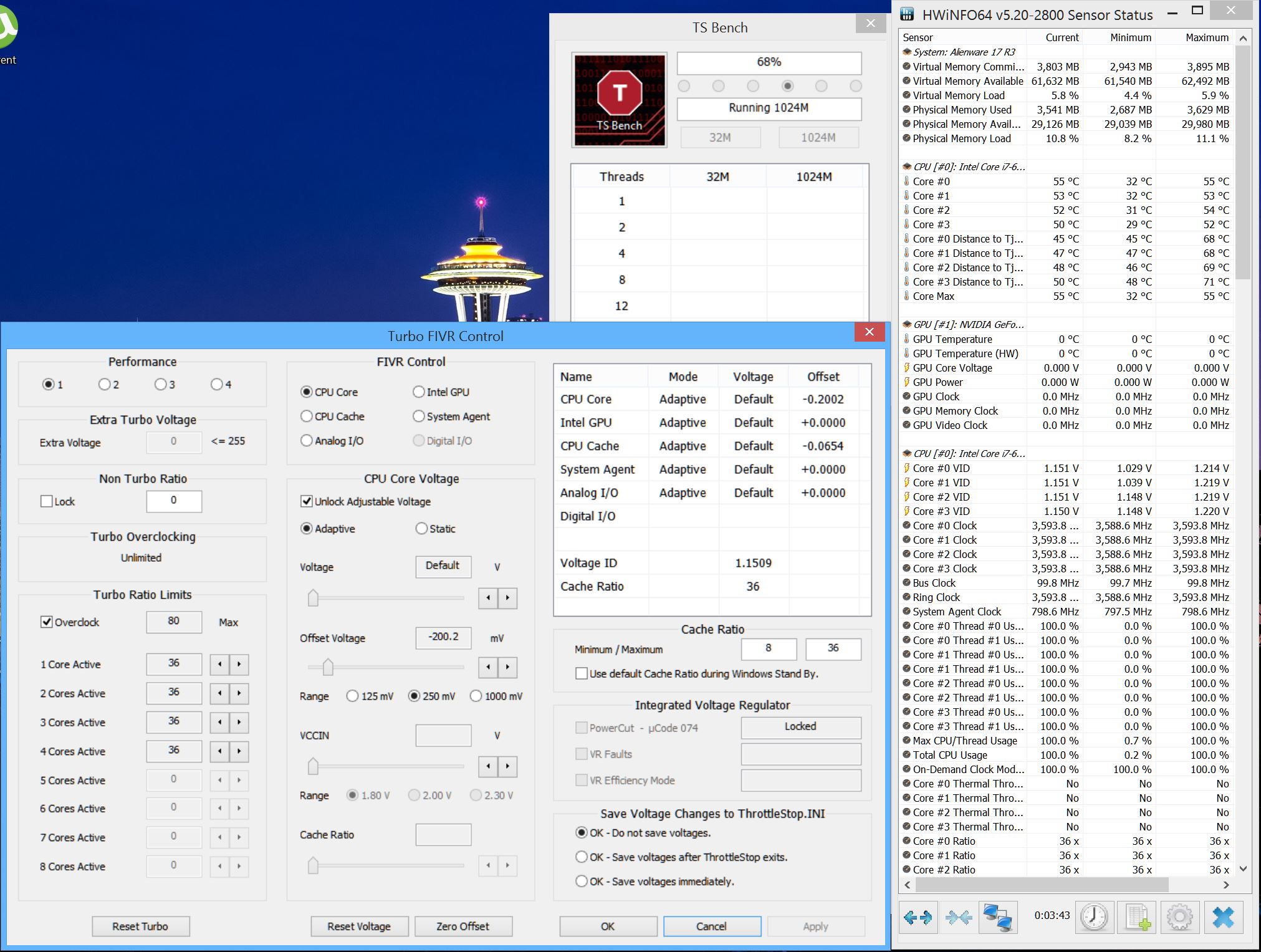Enable default Cache Ratio during Stand By
The width and height of the screenshot is (1261, 952).
(x=582, y=674)
